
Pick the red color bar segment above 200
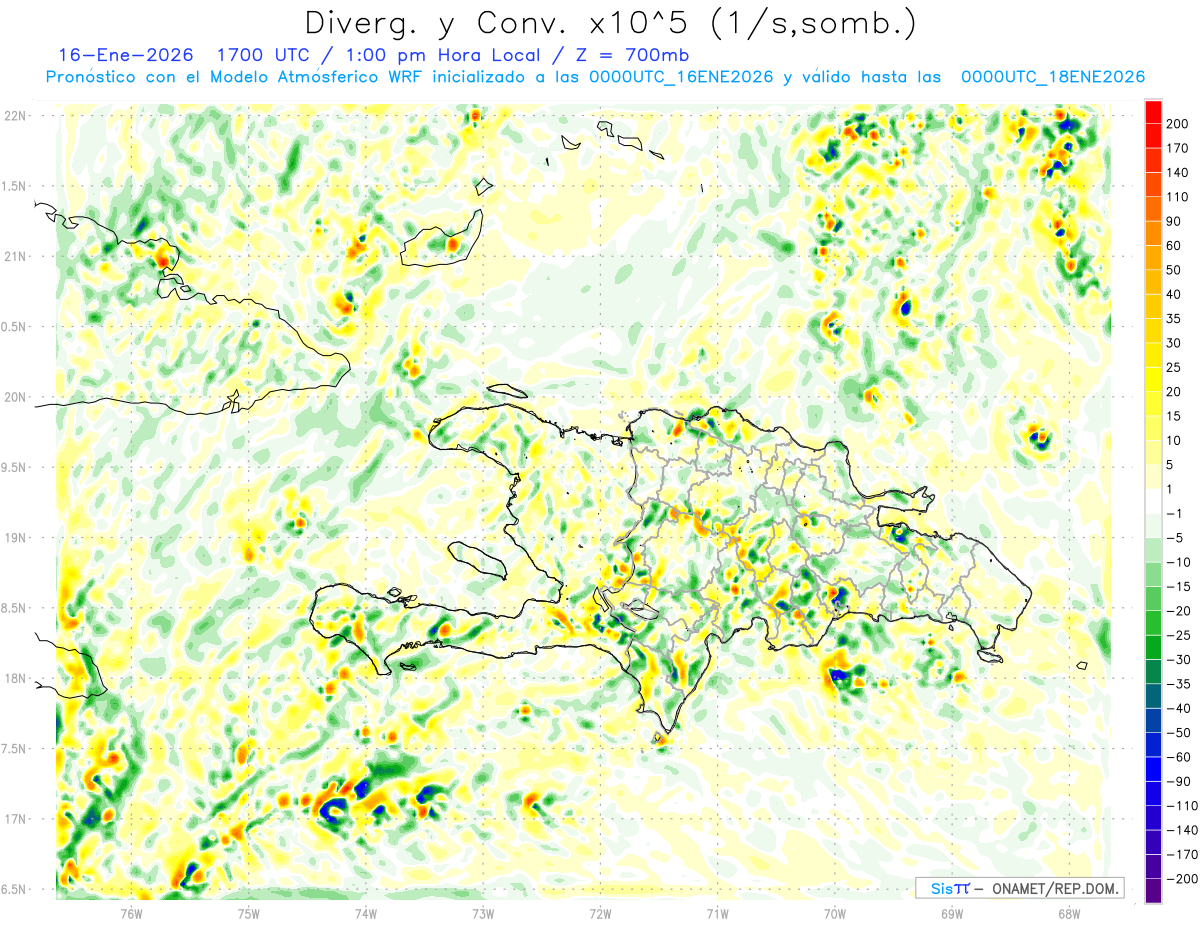[x=1154, y=112]
